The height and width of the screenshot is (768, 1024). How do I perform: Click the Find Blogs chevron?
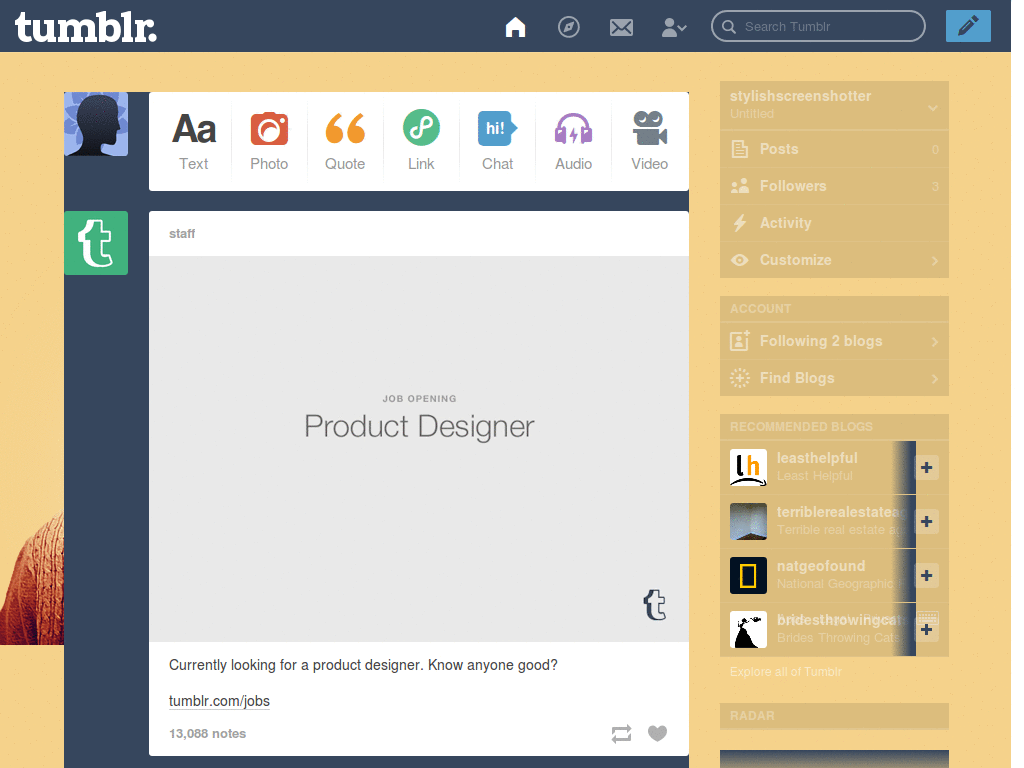click(935, 379)
